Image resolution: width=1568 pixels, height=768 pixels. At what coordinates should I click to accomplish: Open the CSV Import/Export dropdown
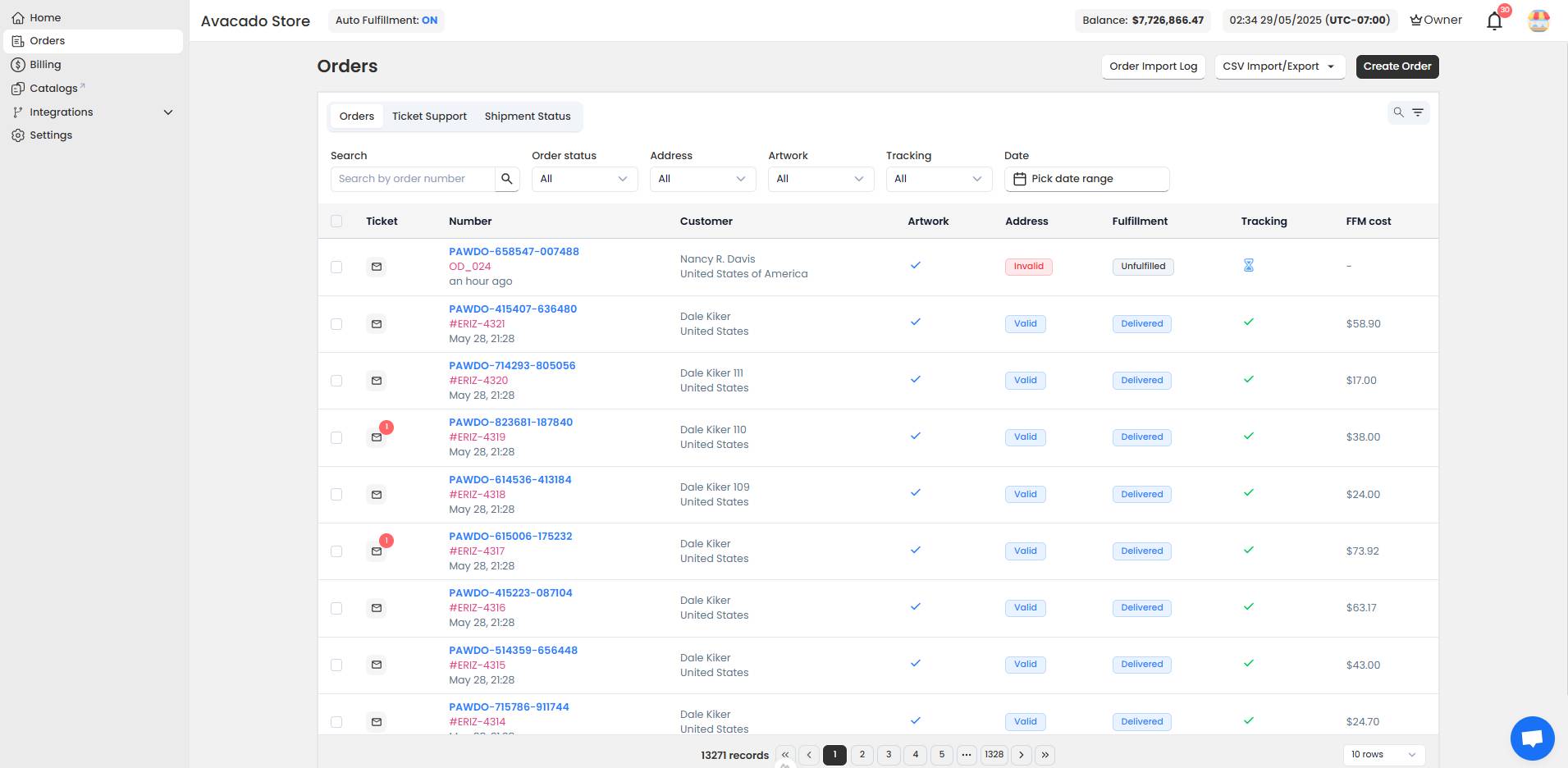point(1279,66)
